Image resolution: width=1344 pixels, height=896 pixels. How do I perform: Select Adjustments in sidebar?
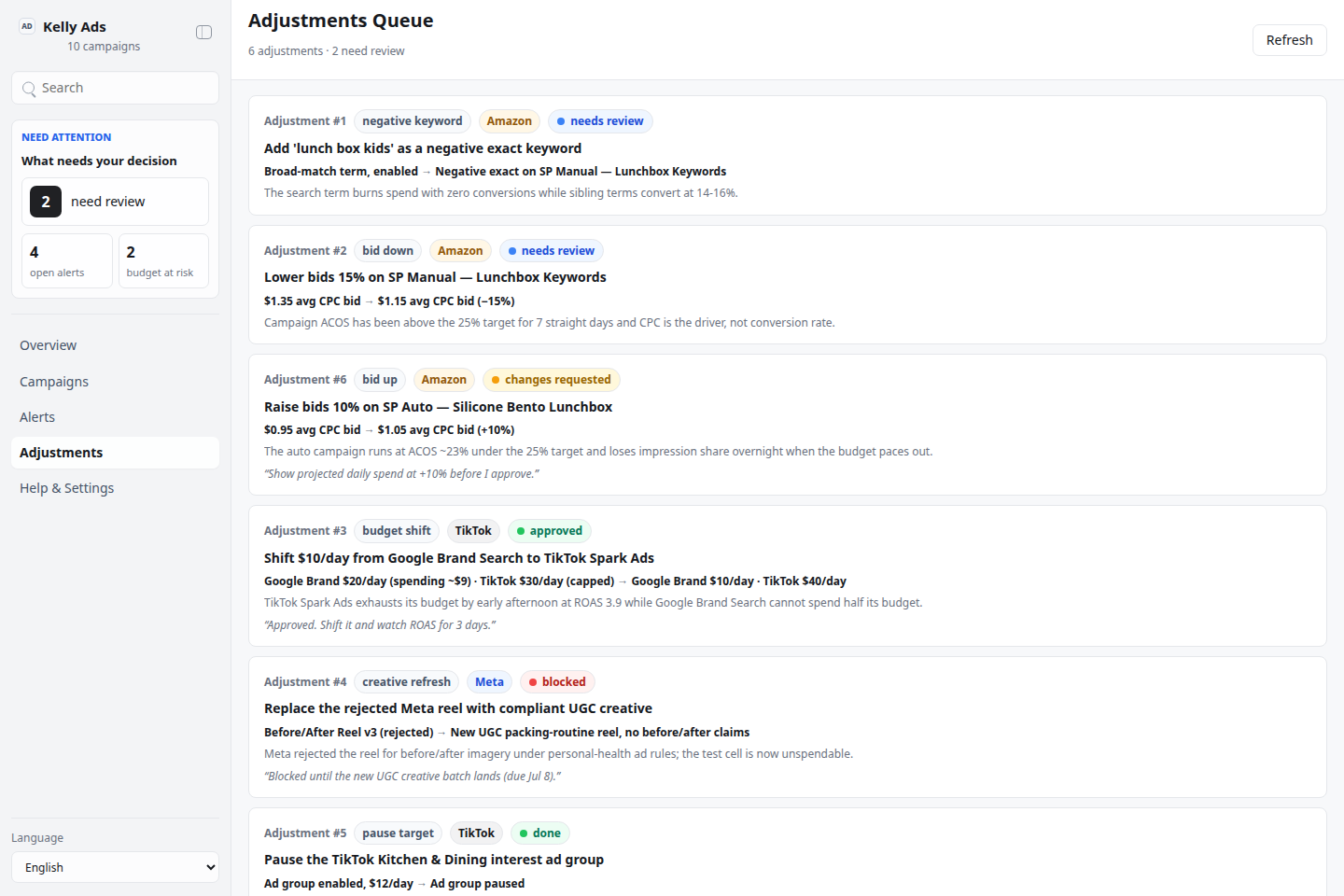[115, 453]
